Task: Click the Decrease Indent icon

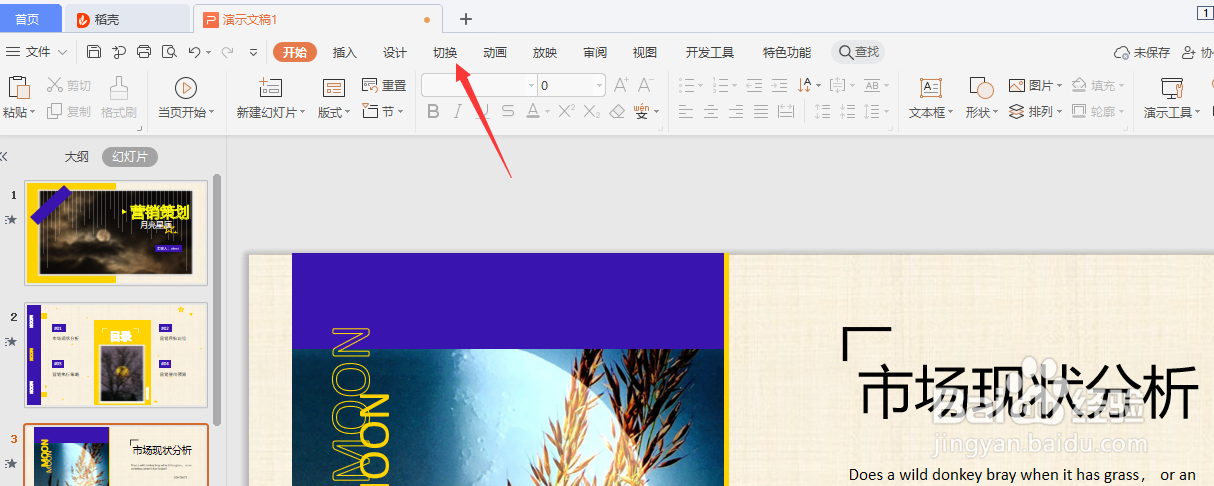Action: coord(754,86)
